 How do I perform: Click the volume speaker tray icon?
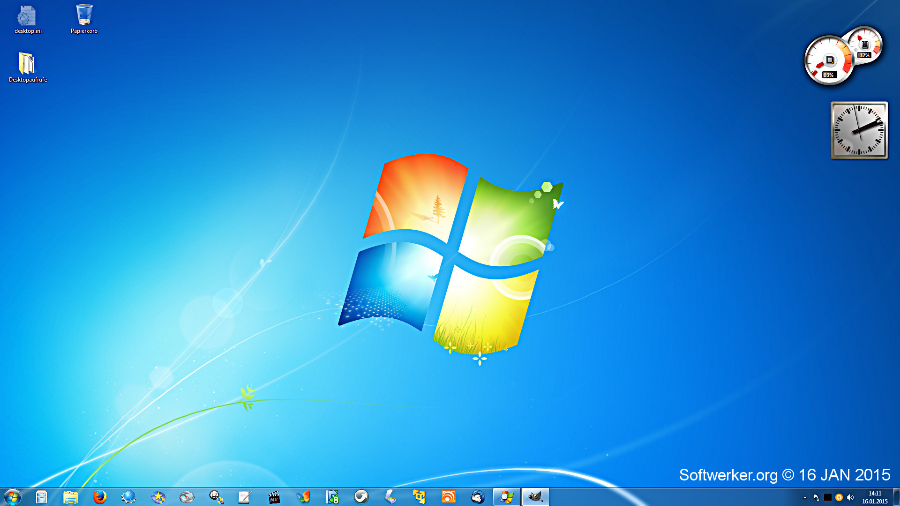(850, 497)
